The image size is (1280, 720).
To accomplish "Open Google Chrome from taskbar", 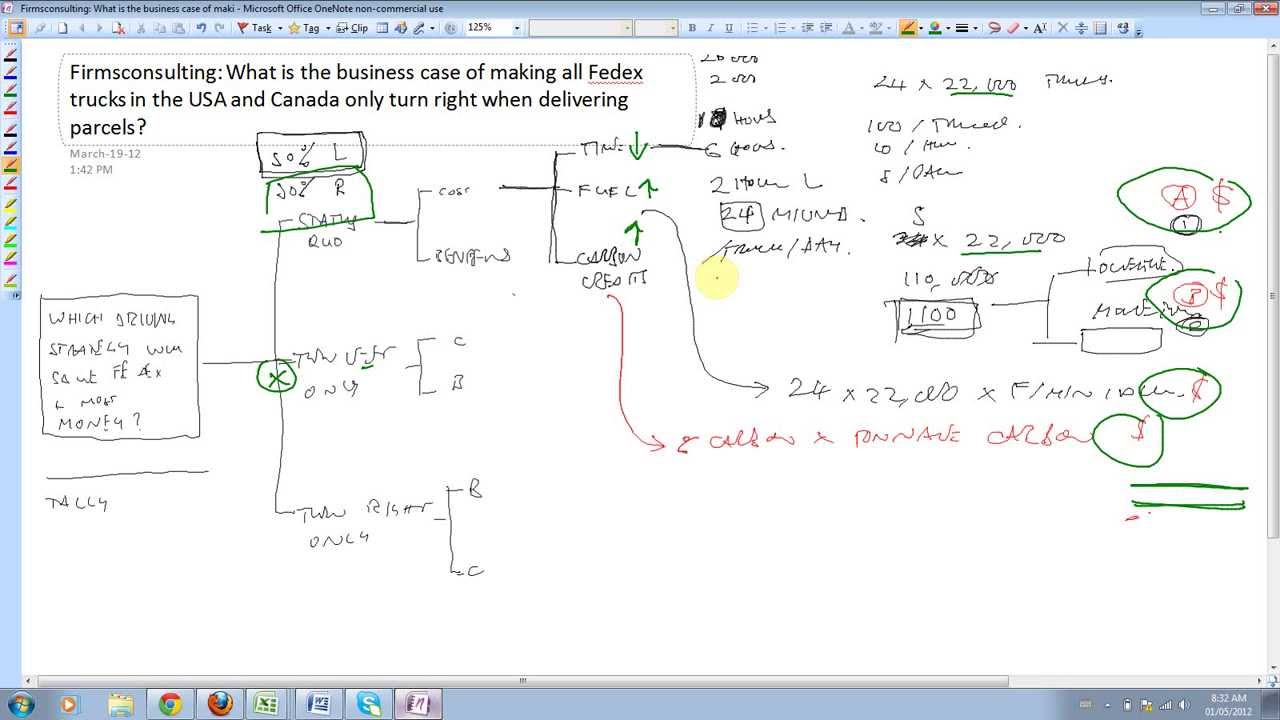I will [x=169, y=704].
